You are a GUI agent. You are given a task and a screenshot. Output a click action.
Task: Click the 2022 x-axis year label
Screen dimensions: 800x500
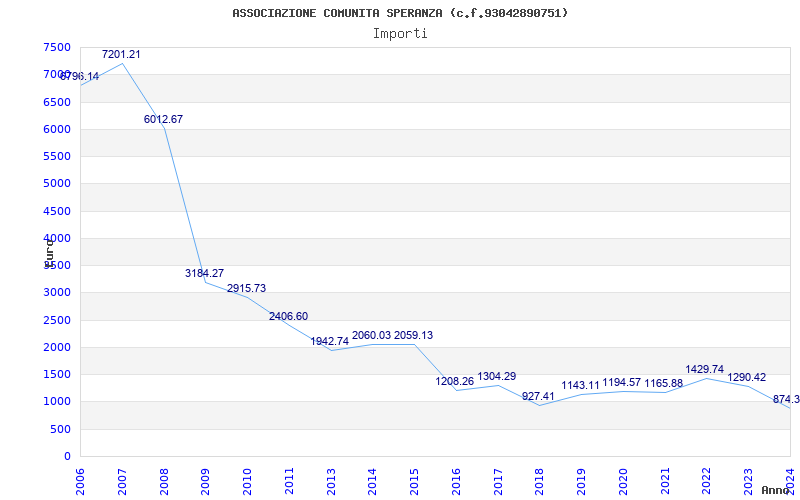coord(707,482)
